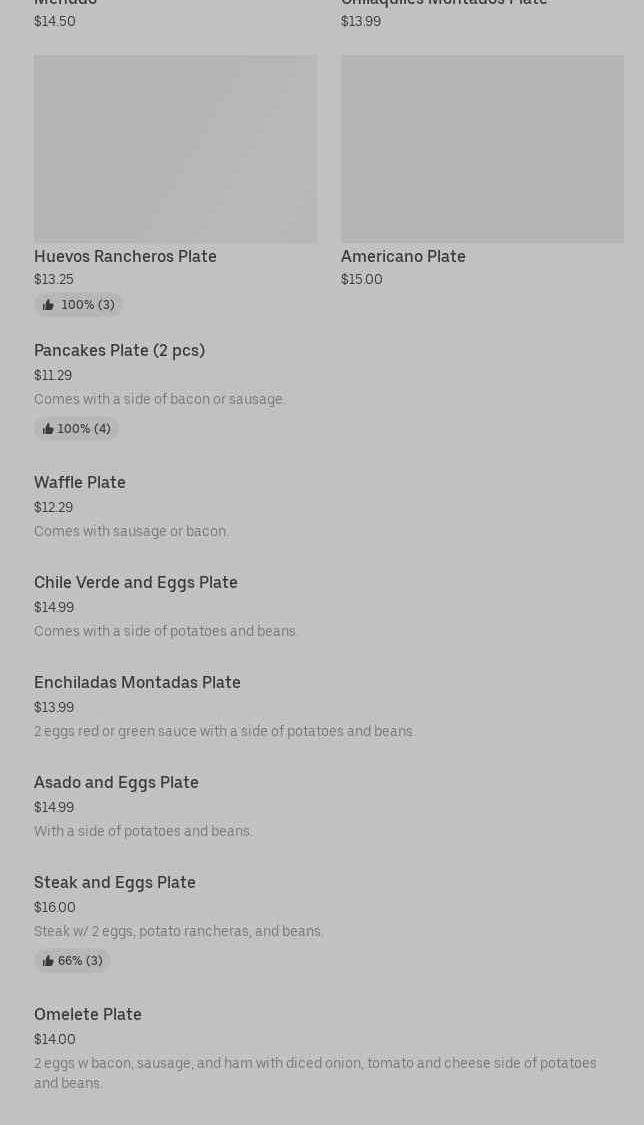Click the "2 eggs red or green sauce" description
The height and width of the screenshot is (1125, 644).
(x=224, y=732)
